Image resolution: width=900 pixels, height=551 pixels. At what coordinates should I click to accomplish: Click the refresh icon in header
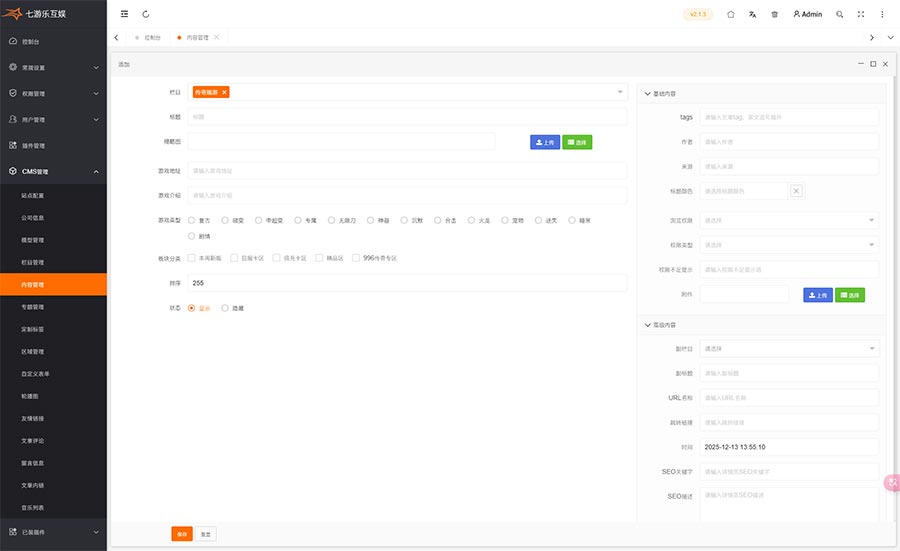(146, 14)
